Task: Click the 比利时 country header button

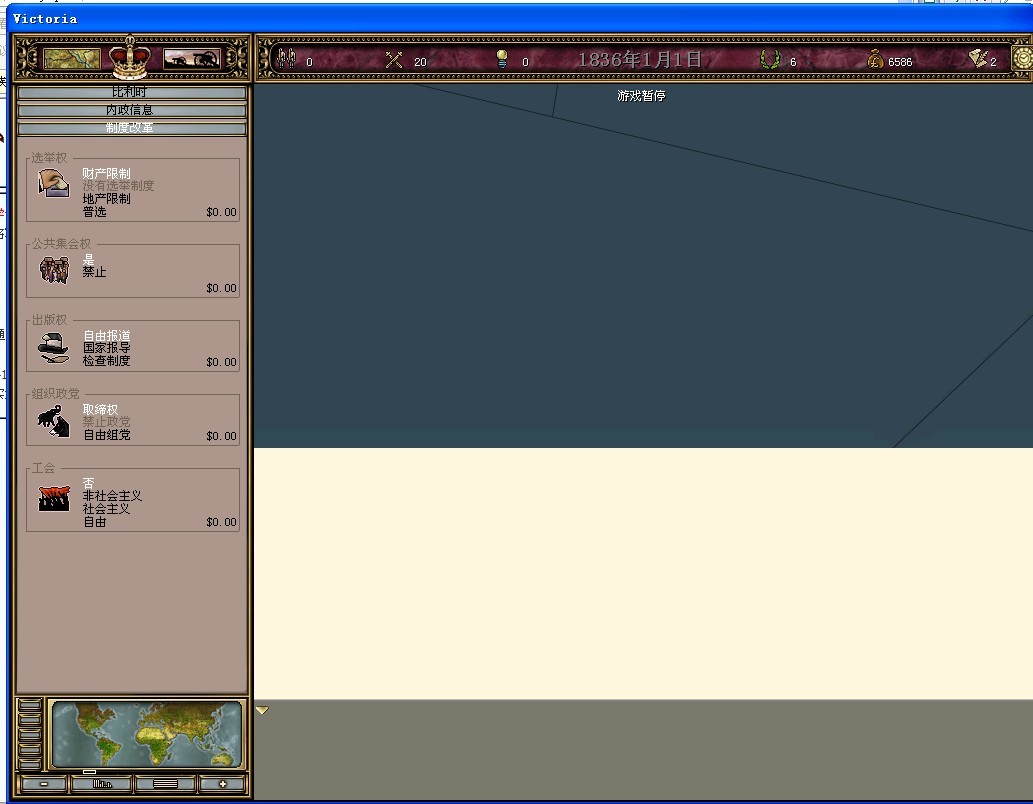Action: (x=132, y=92)
